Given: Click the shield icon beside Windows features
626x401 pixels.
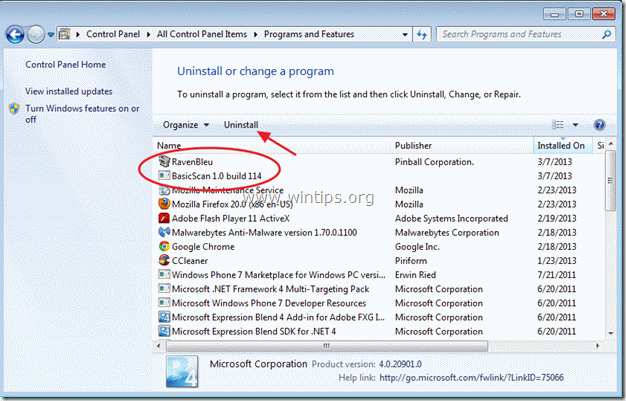Looking at the screenshot, I should (x=15, y=108).
